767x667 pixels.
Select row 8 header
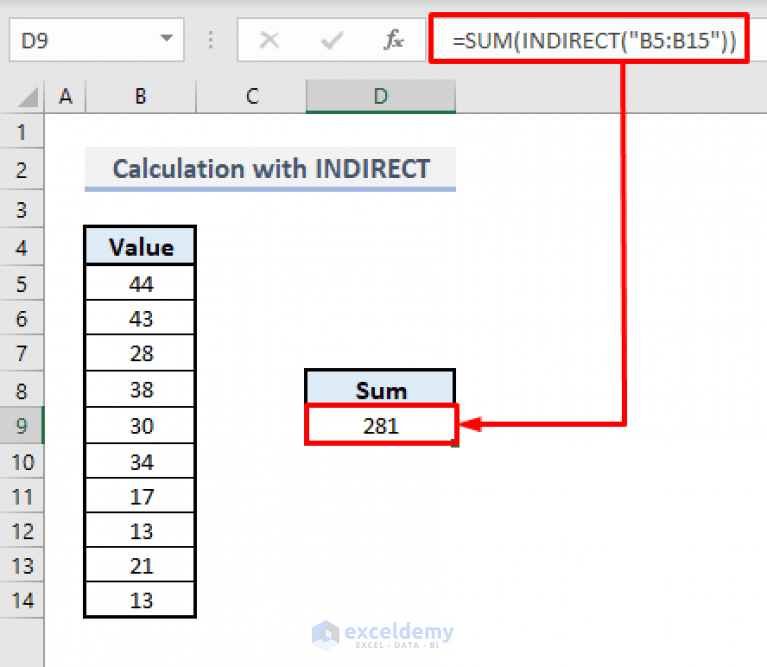pyautogui.click(x=22, y=390)
